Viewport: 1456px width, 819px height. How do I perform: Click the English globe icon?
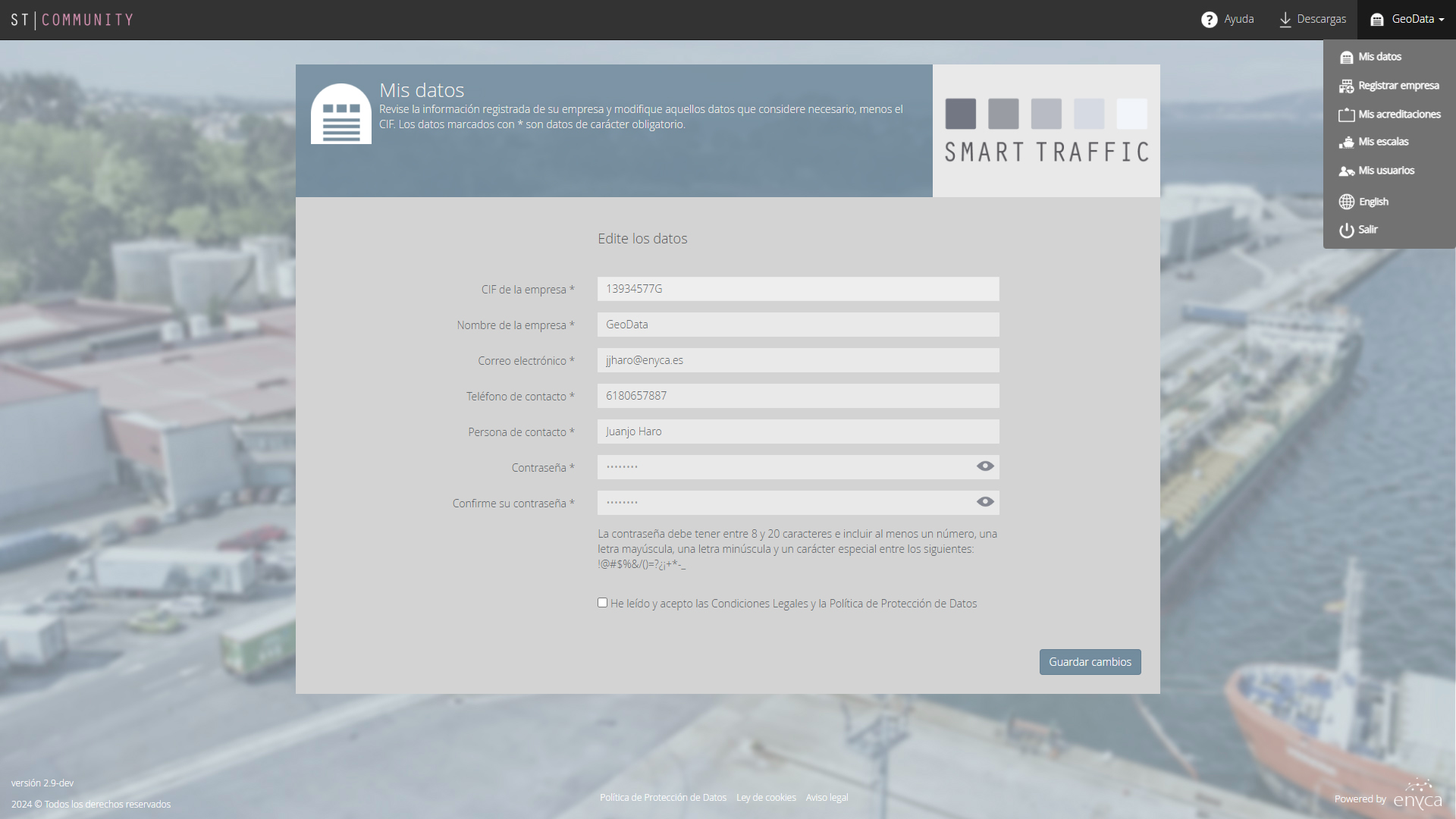tap(1347, 202)
